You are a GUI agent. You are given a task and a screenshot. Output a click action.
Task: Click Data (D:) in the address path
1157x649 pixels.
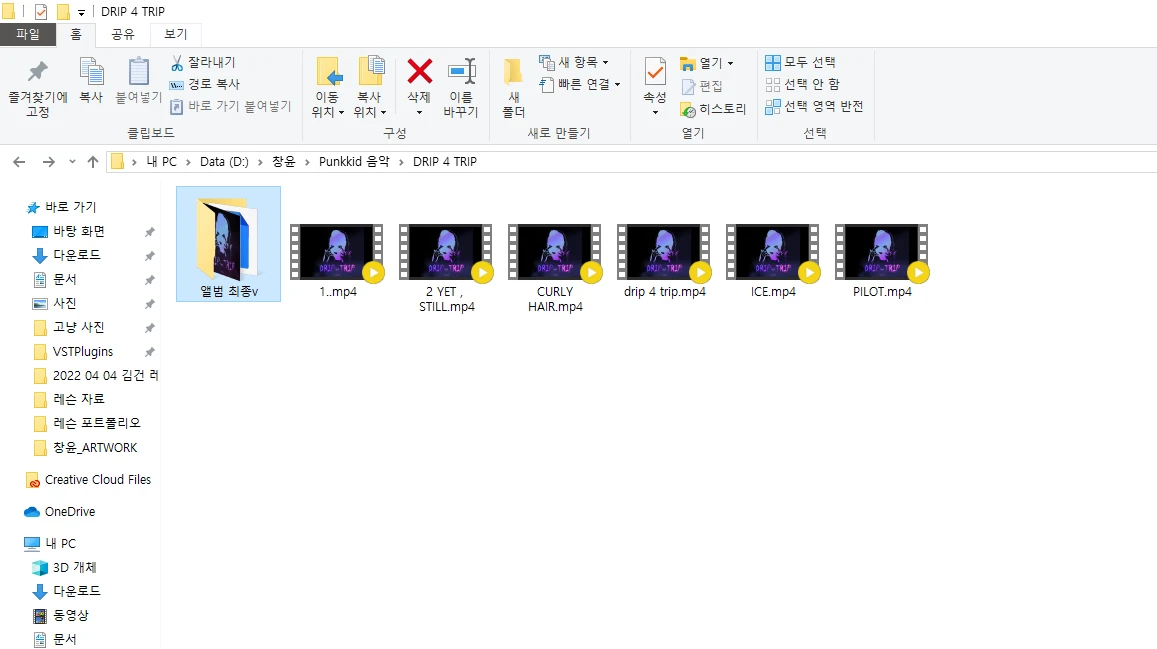[224, 162]
